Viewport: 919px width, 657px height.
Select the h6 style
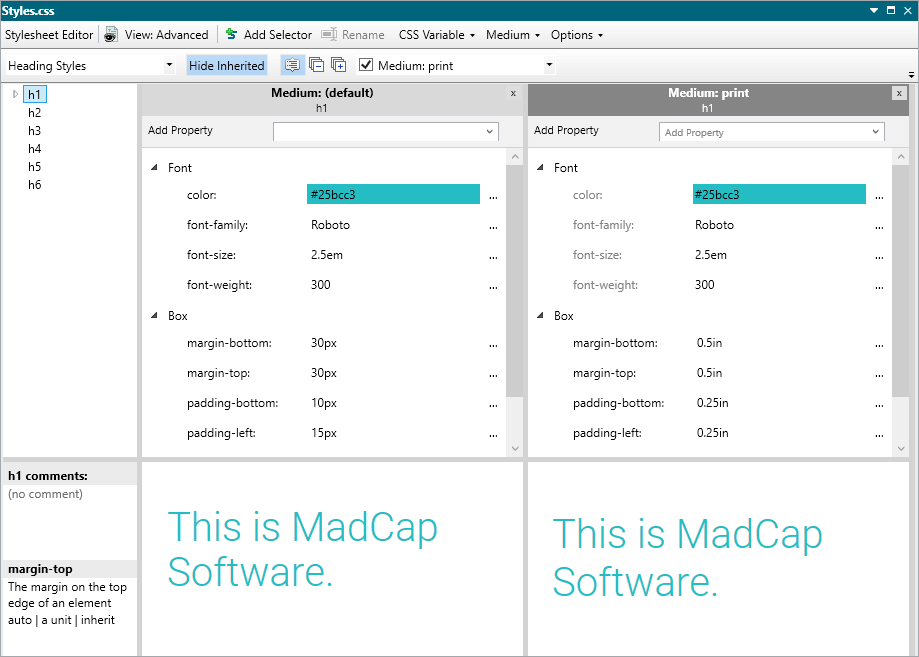(x=35, y=185)
